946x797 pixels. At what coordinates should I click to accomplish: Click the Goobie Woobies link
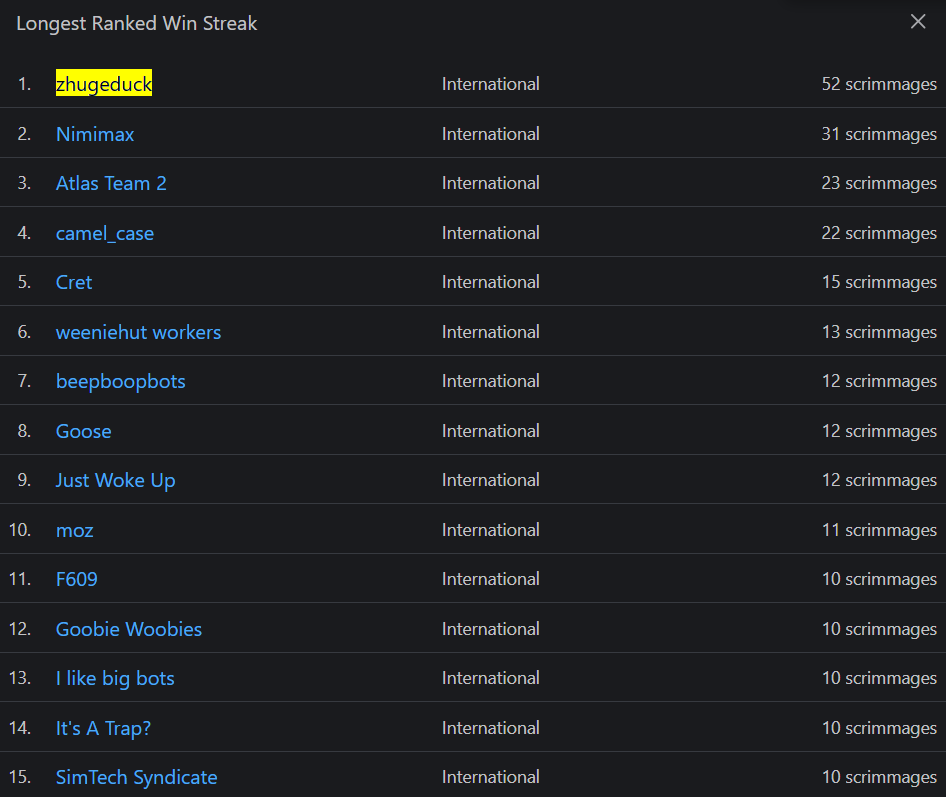(x=129, y=628)
